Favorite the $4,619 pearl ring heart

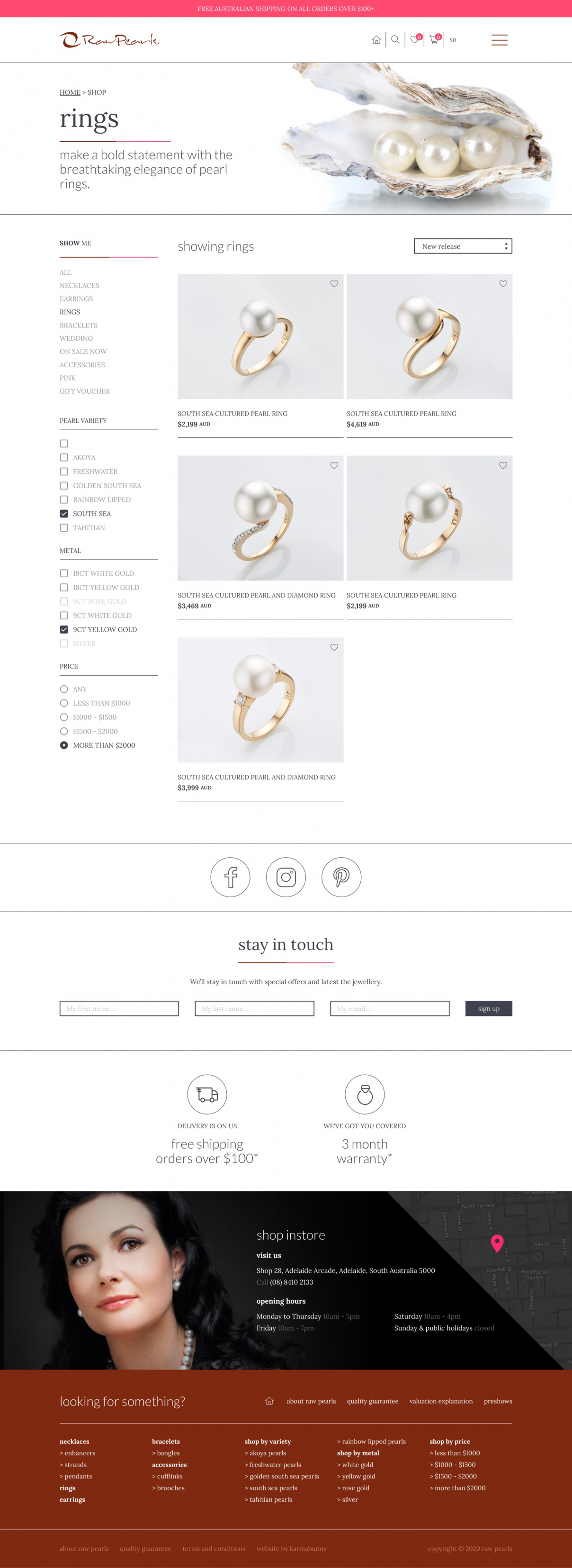pos(503,284)
